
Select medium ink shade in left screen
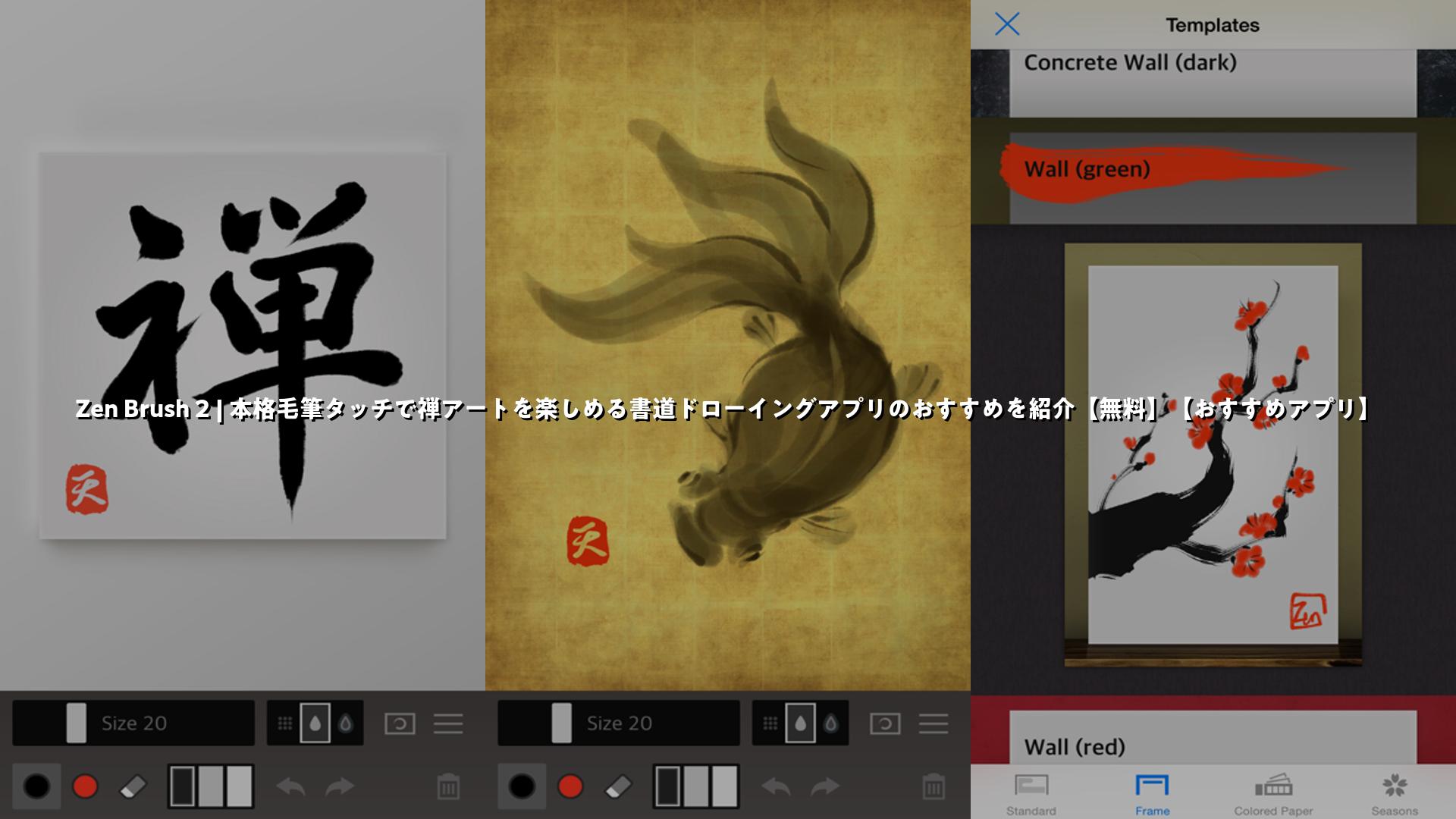click(x=211, y=786)
